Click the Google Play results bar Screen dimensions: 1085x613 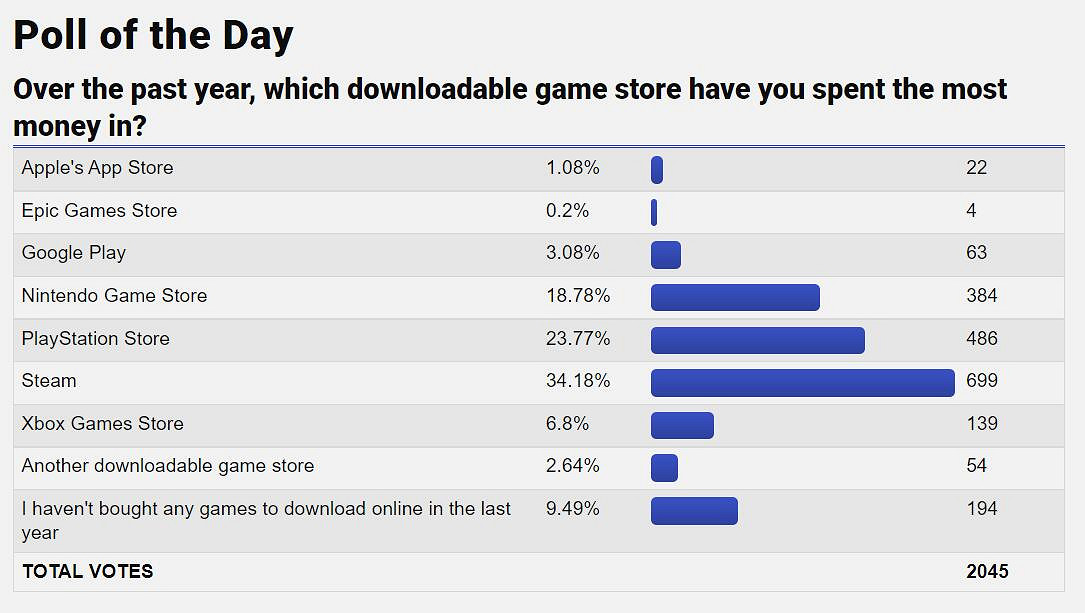coord(666,255)
